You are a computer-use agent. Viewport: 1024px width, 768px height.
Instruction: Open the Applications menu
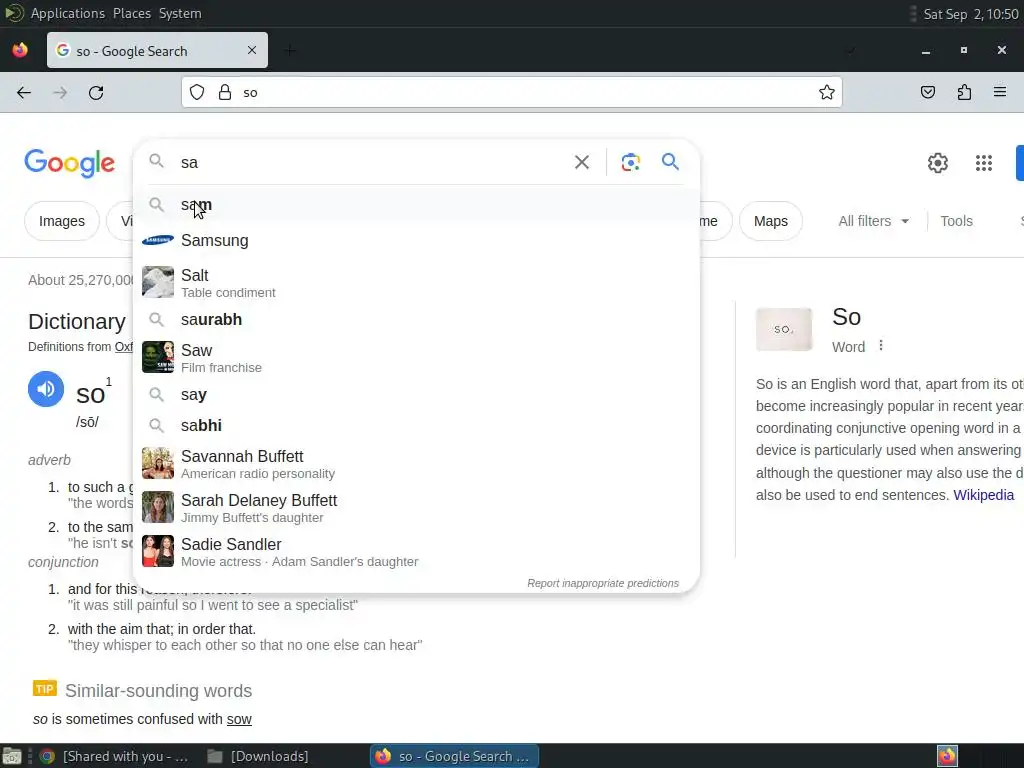tap(67, 13)
